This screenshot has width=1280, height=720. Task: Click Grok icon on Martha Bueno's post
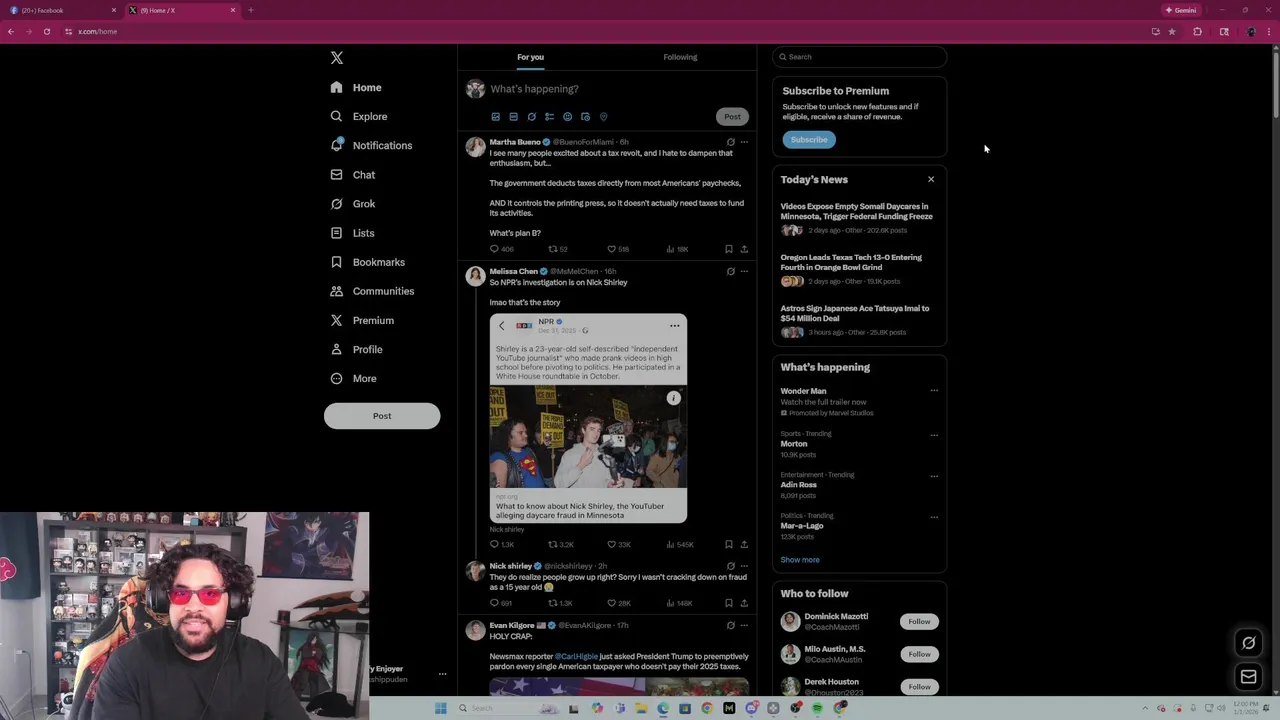730,142
